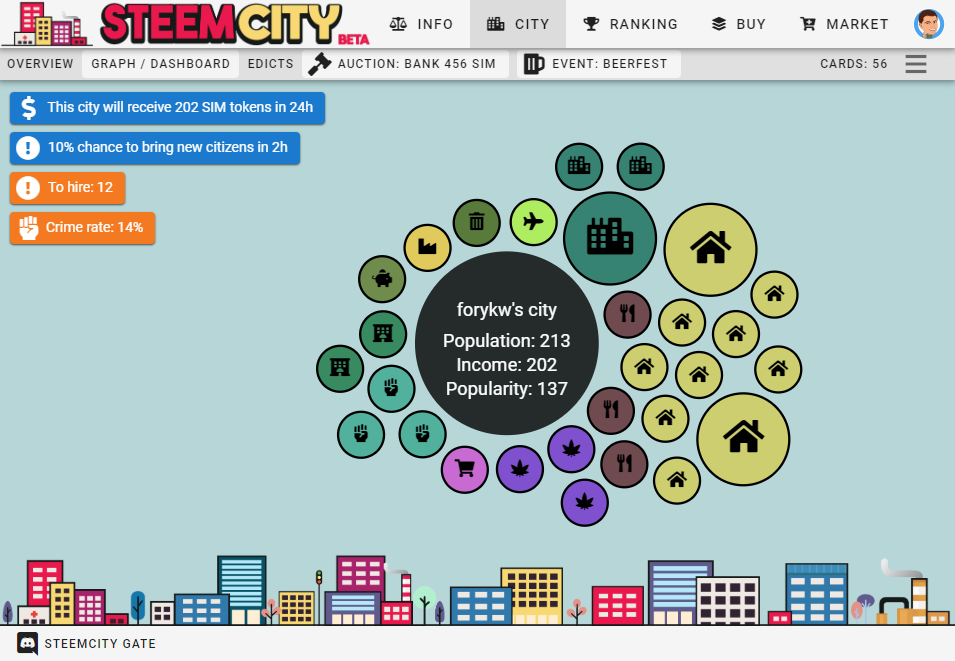
Task: Click the Discord icon in the footer
Action: 28,643
